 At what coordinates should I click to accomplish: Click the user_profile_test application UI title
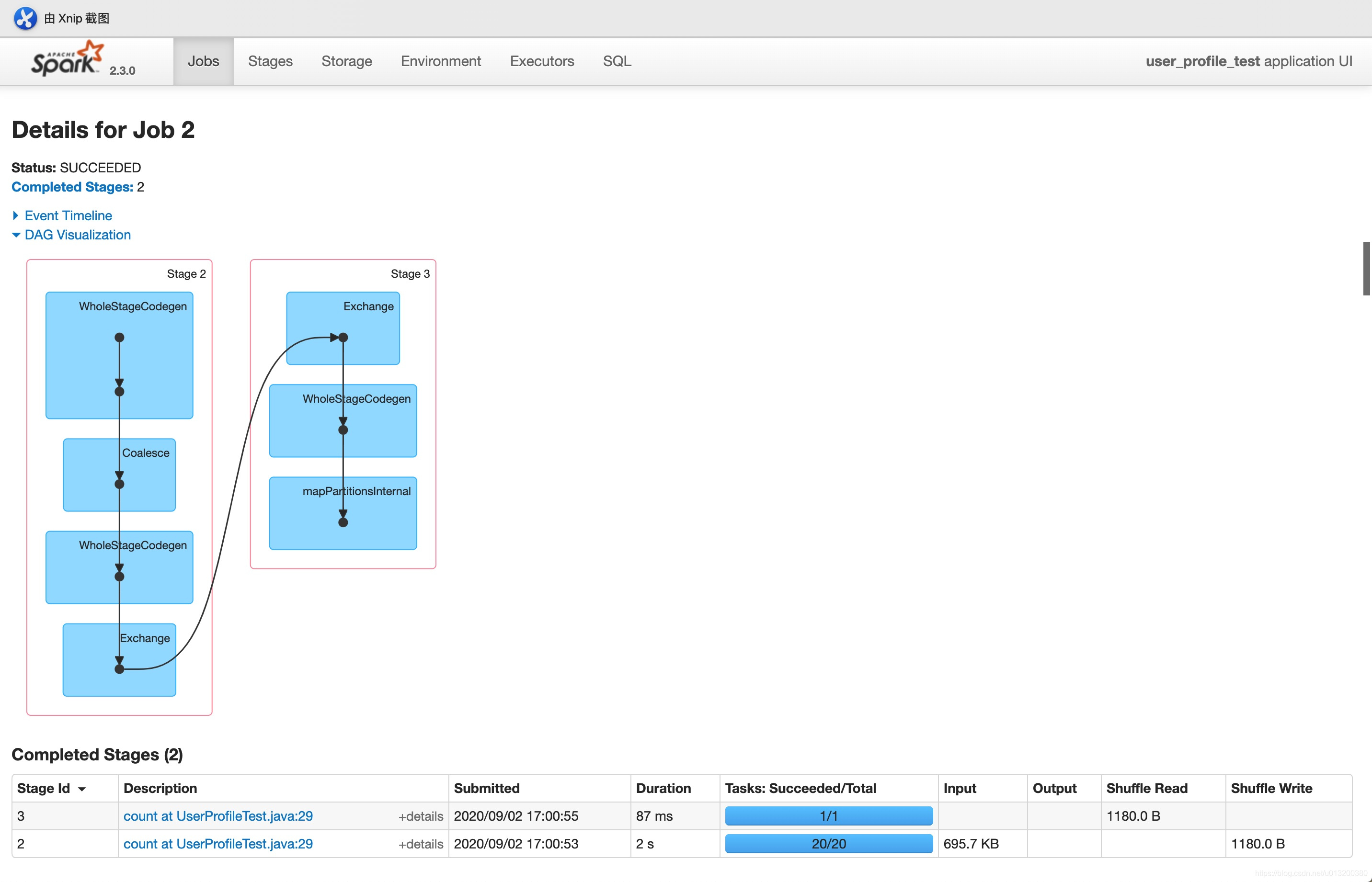(1249, 61)
